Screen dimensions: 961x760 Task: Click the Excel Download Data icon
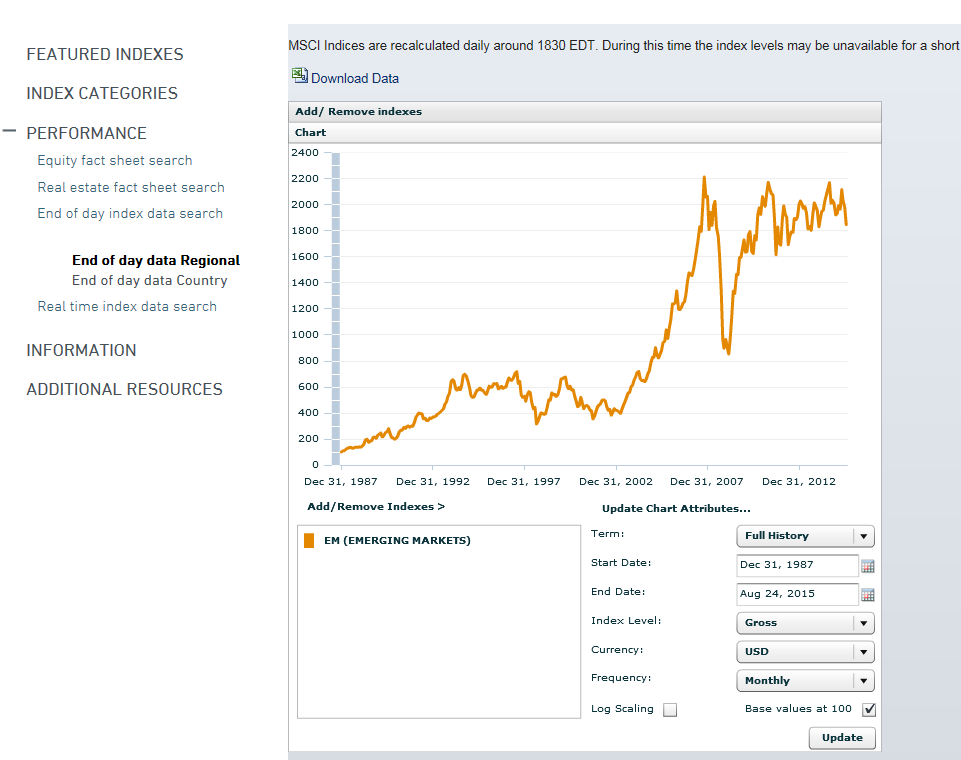click(300, 75)
